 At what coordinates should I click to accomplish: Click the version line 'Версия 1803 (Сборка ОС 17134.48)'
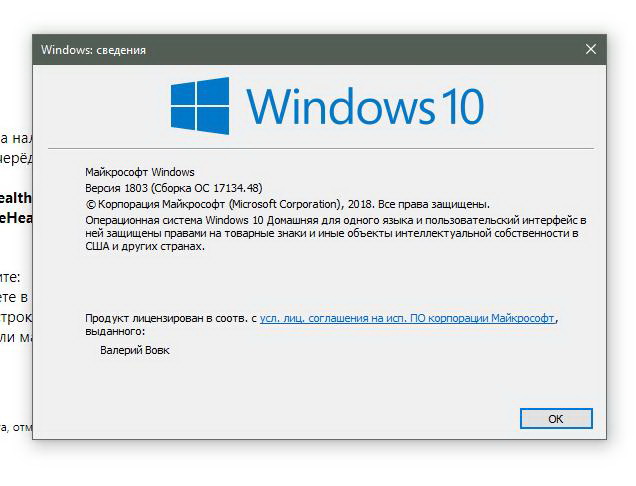(x=174, y=188)
